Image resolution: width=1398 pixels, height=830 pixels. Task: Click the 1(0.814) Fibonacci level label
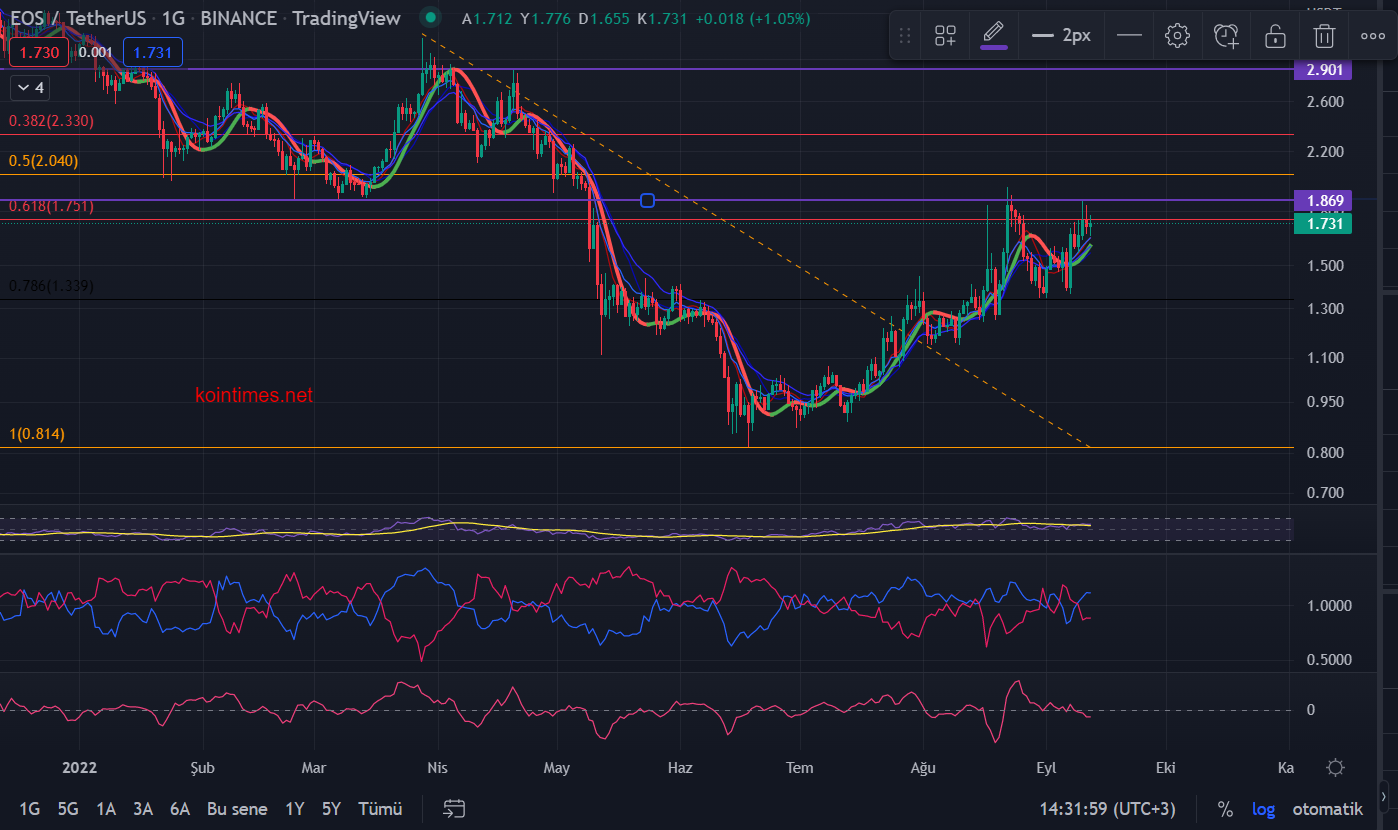pyautogui.click(x=37, y=434)
